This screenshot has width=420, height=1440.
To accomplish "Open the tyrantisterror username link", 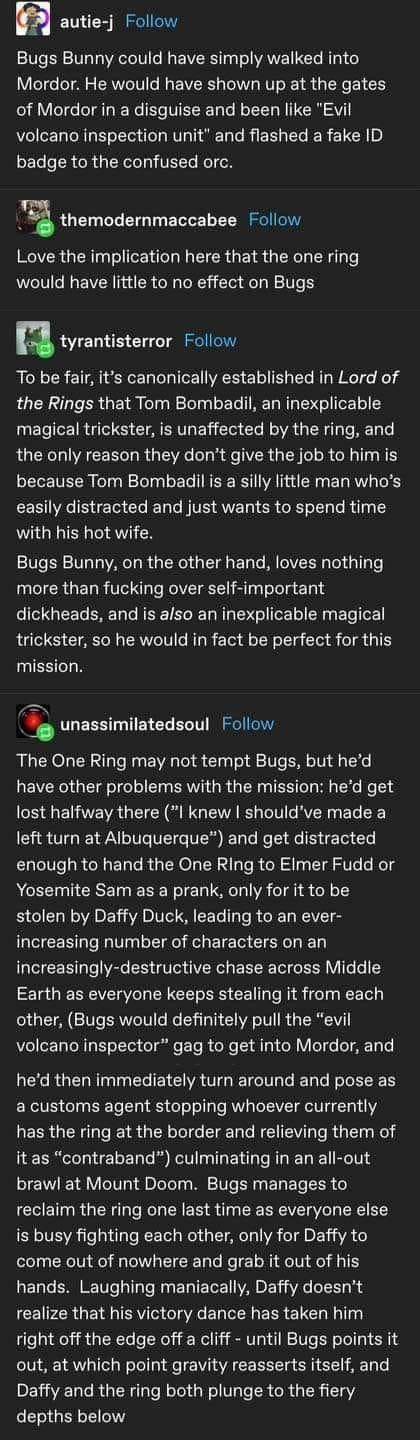I will tap(116, 340).
